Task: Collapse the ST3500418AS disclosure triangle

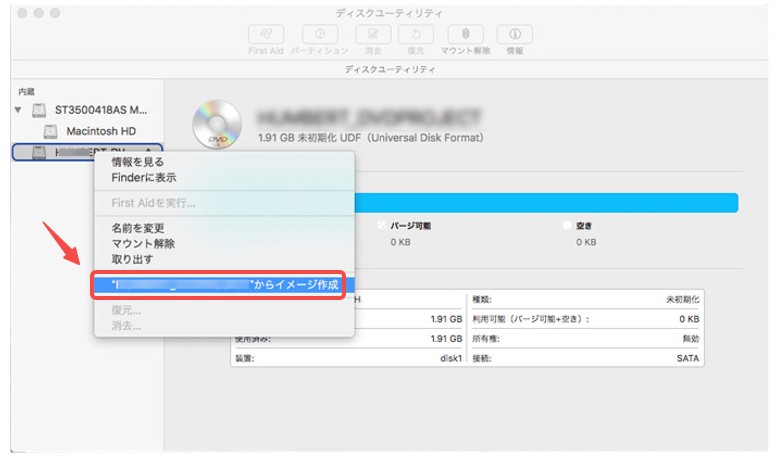Action: [x=18, y=110]
